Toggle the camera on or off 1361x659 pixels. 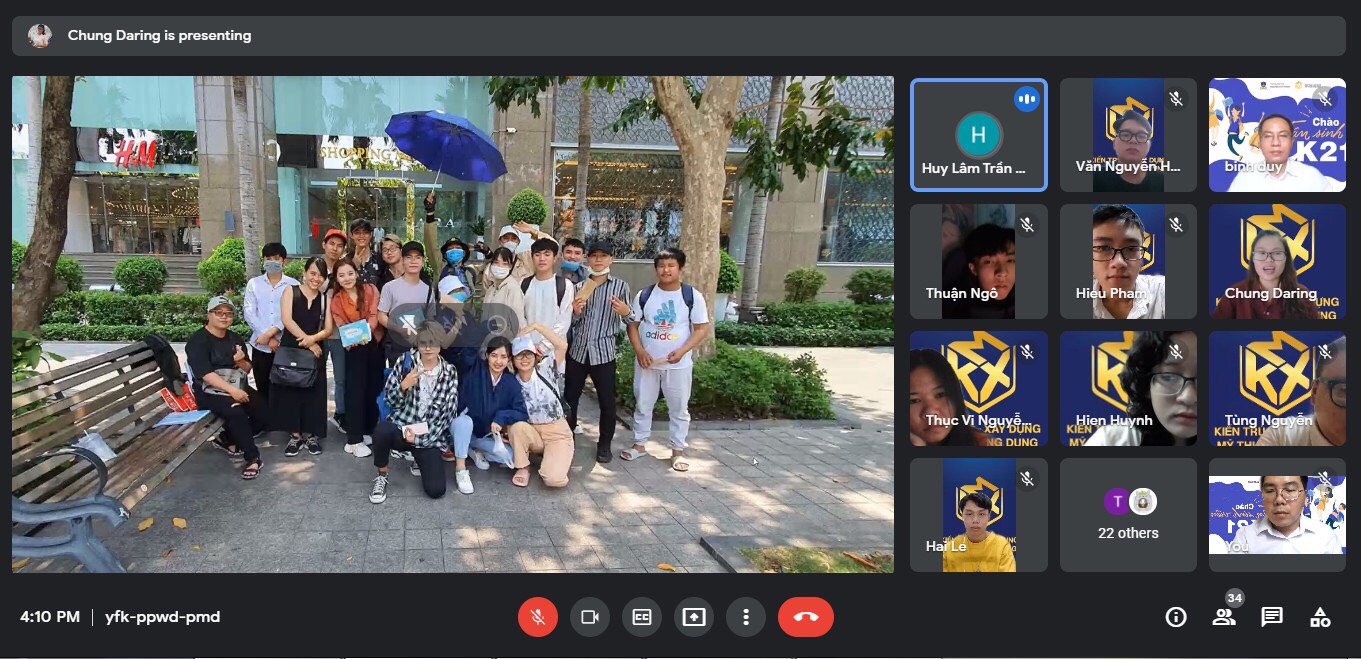[590, 617]
